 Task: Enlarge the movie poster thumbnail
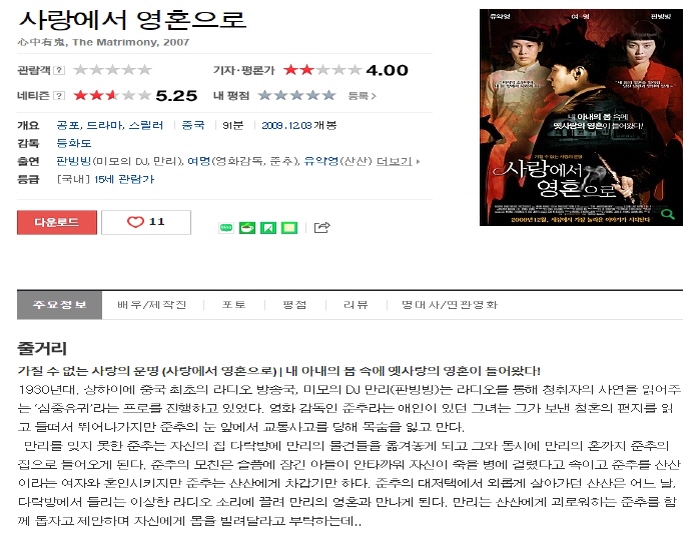pos(581,117)
